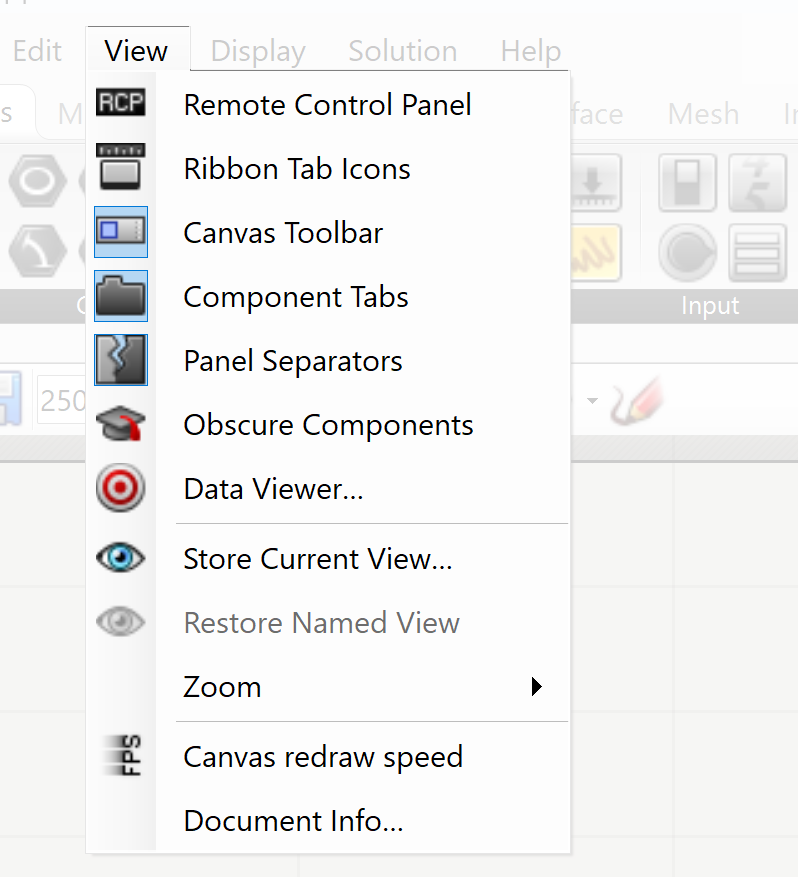Open Document Info dialog
The width and height of the screenshot is (798, 877).
(x=293, y=821)
